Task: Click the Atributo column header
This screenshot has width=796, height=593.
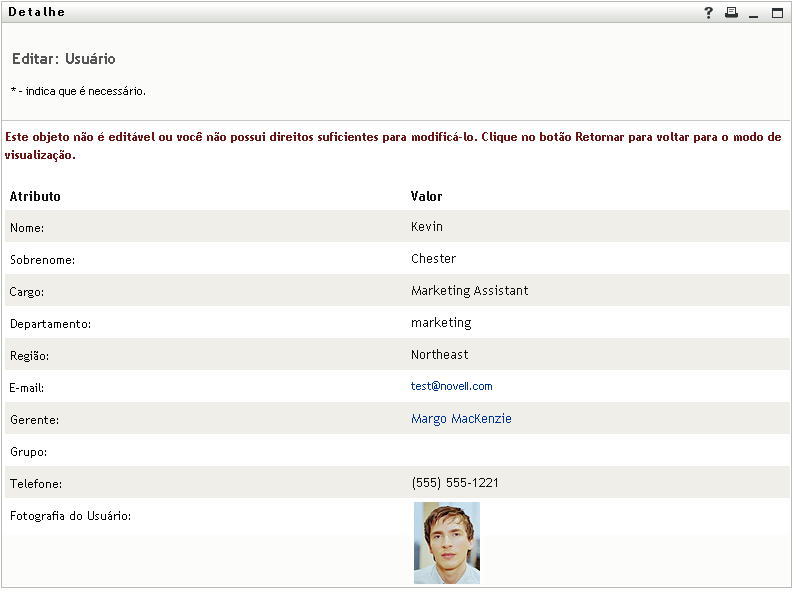Action: [35, 196]
